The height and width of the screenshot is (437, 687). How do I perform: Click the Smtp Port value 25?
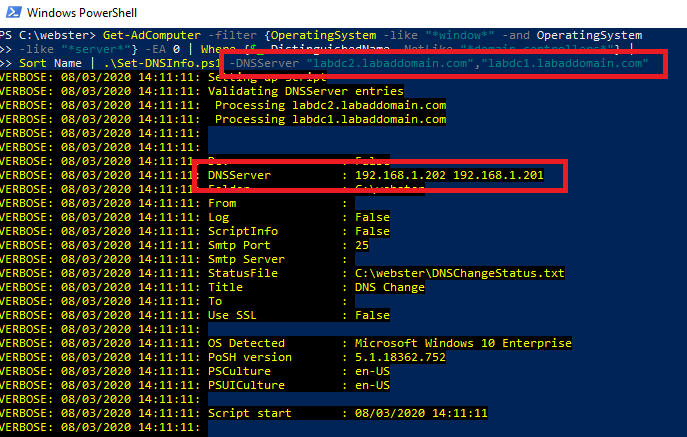(362, 245)
